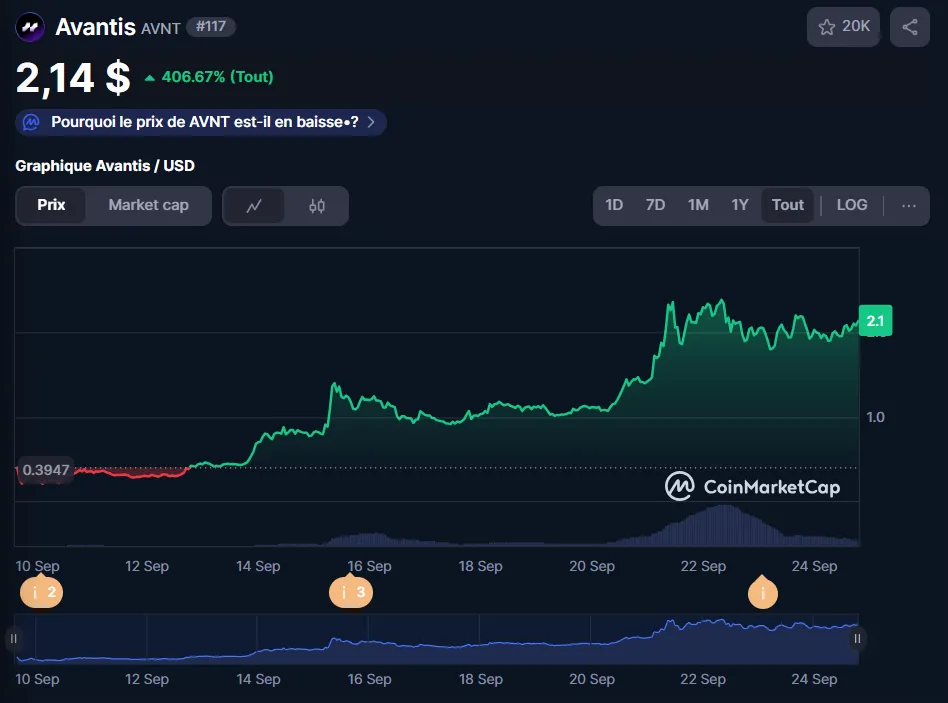Screen dimensions: 948x703
Task: Click the Avantis logo icon
Action: [x=30, y=27]
